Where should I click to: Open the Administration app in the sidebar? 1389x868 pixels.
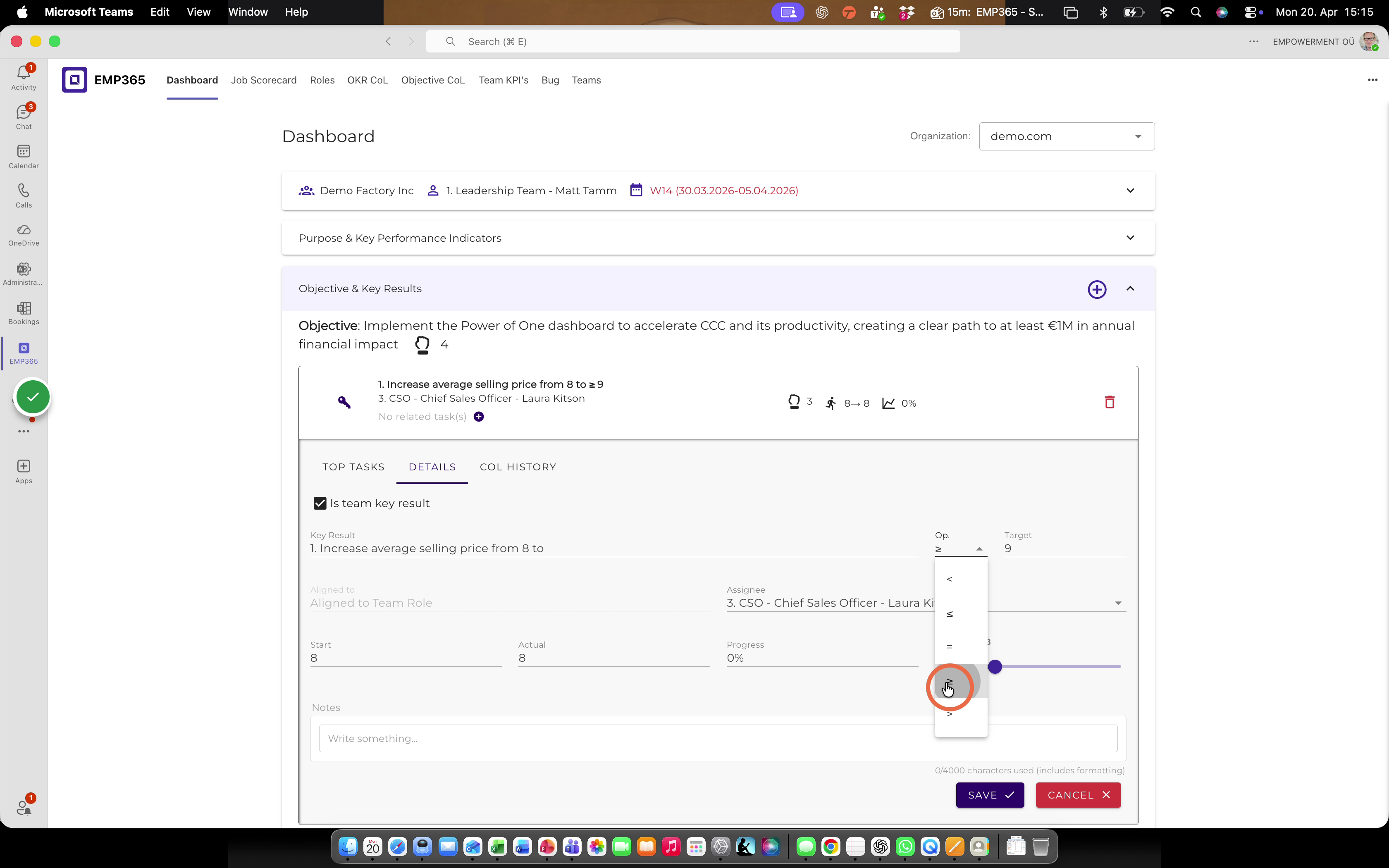point(24,274)
